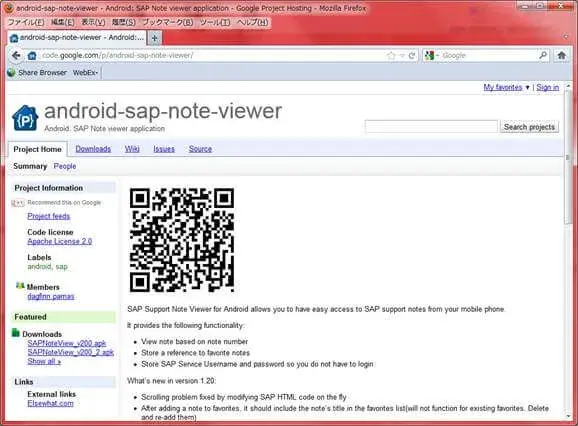Click the Share Browser toolbar button
The width and height of the screenshot is (578, 426).
(38, 73)
